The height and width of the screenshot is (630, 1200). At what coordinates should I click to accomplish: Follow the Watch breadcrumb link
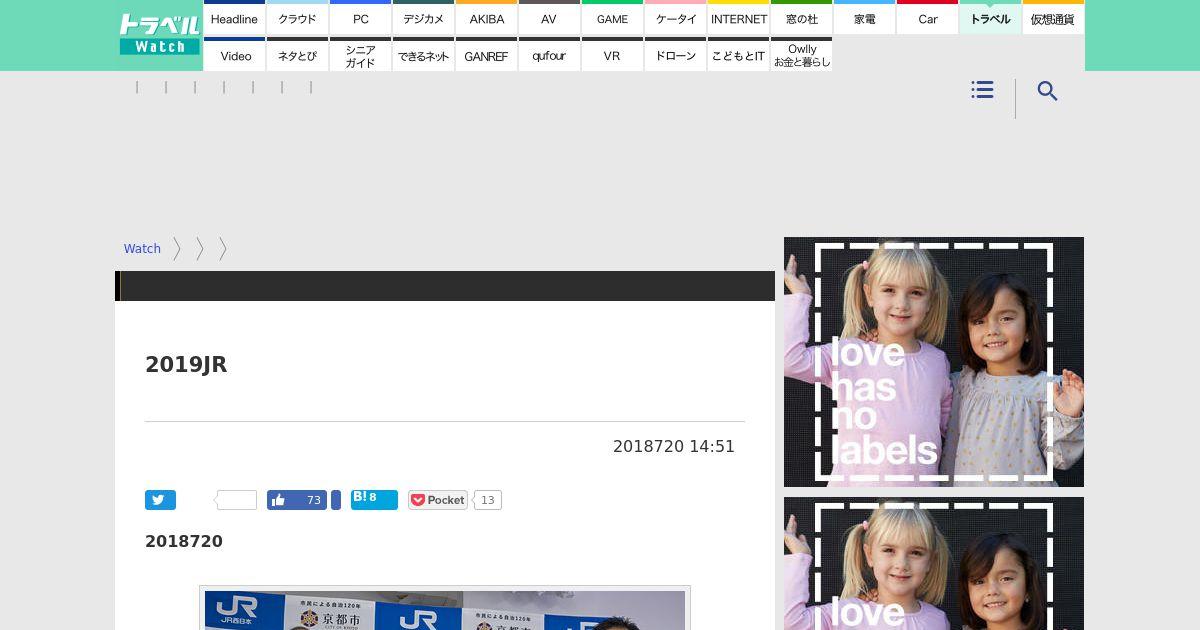coord(142,249)
